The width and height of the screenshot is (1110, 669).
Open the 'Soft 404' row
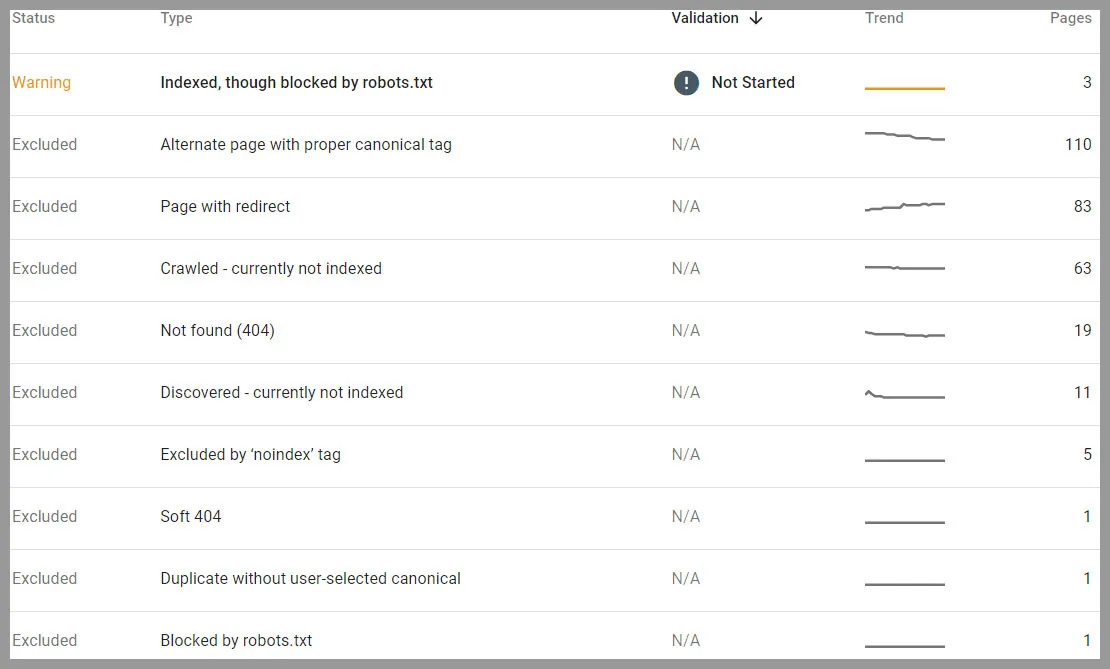(x=555, y=518)
